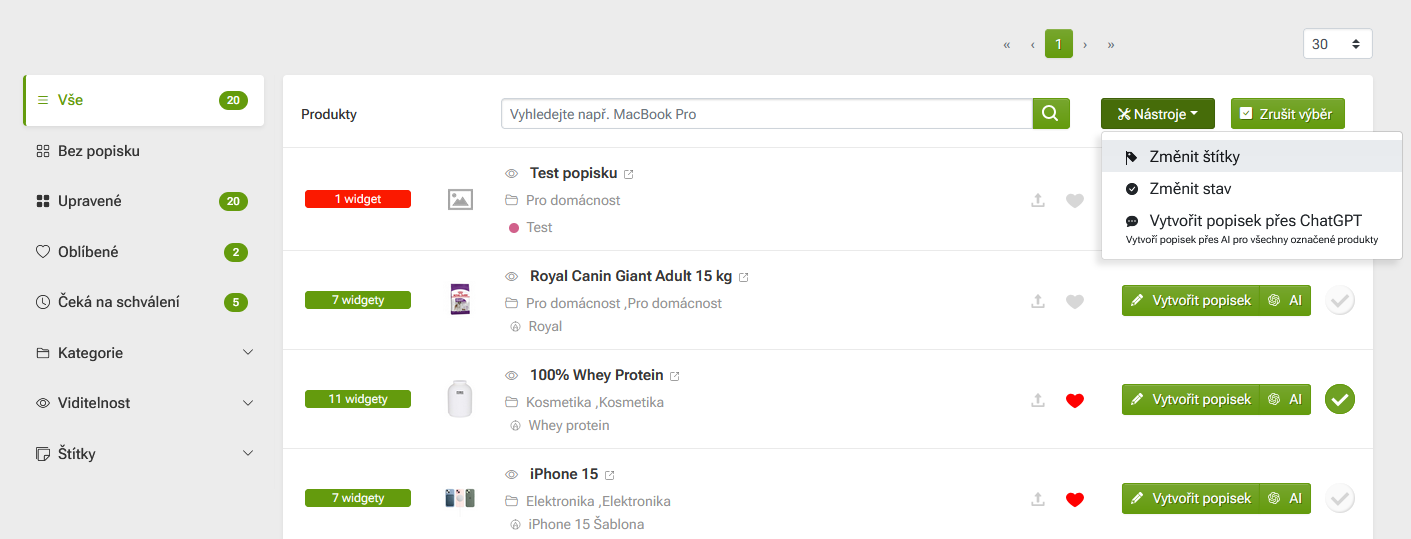Viewport: 1411px width, 539px height.
Task: Click upload icon for iPhone 15
Action: pos(1038,499)
